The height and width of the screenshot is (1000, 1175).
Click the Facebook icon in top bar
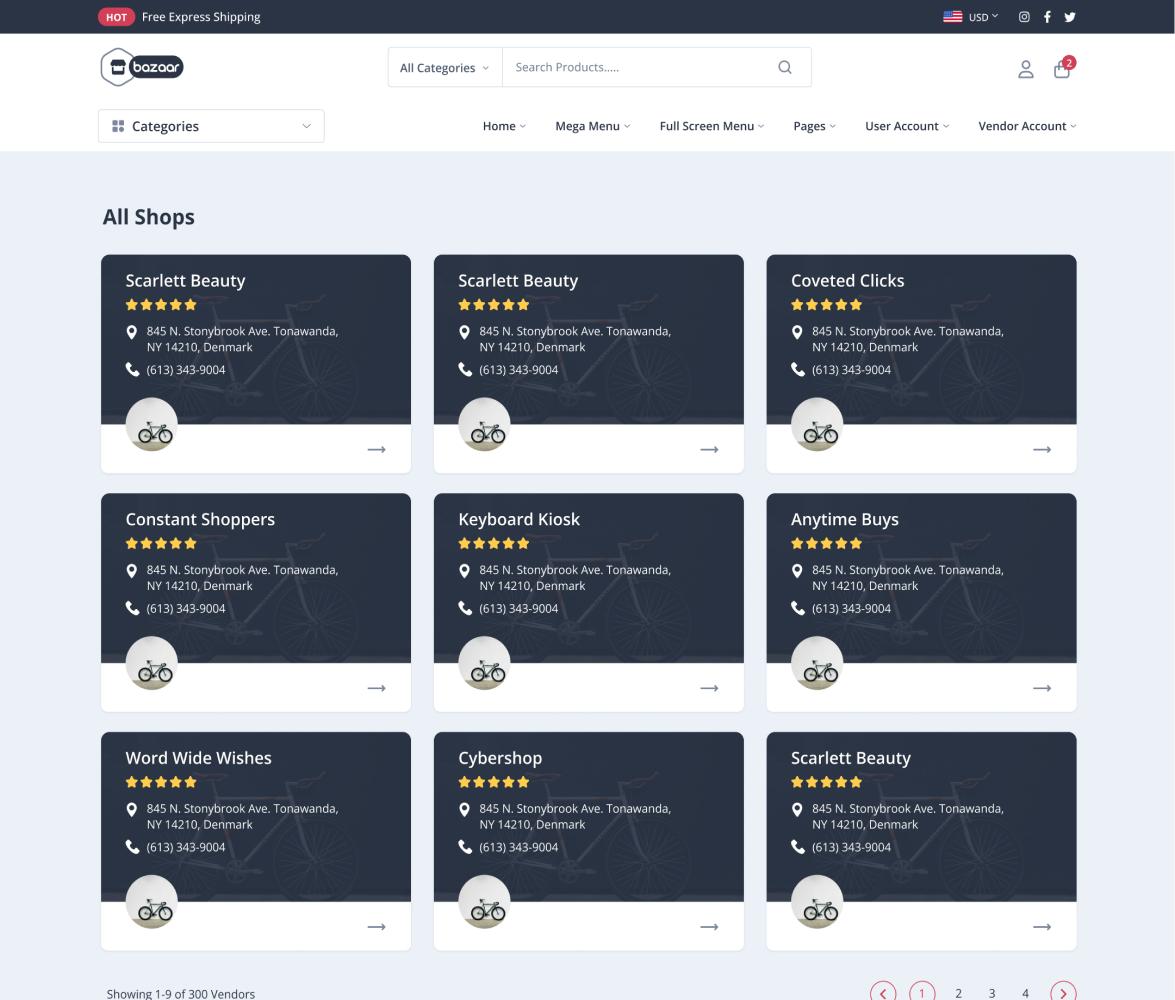[x=1047, y=17]
